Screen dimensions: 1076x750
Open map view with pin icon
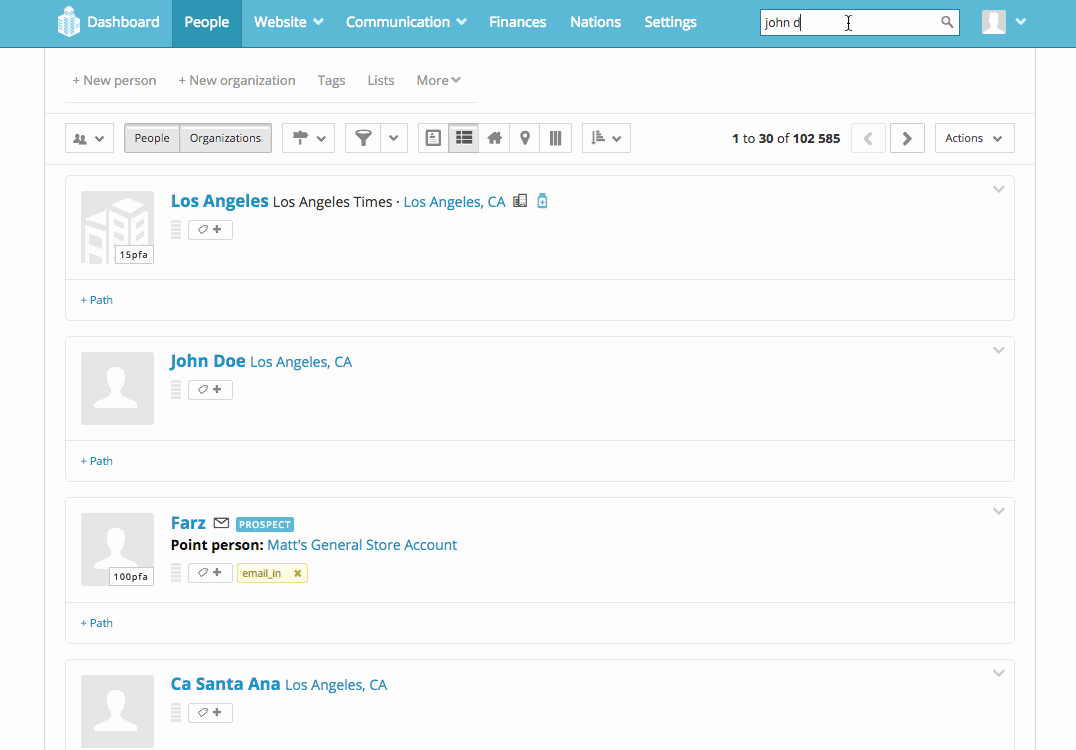coord(525,138)
